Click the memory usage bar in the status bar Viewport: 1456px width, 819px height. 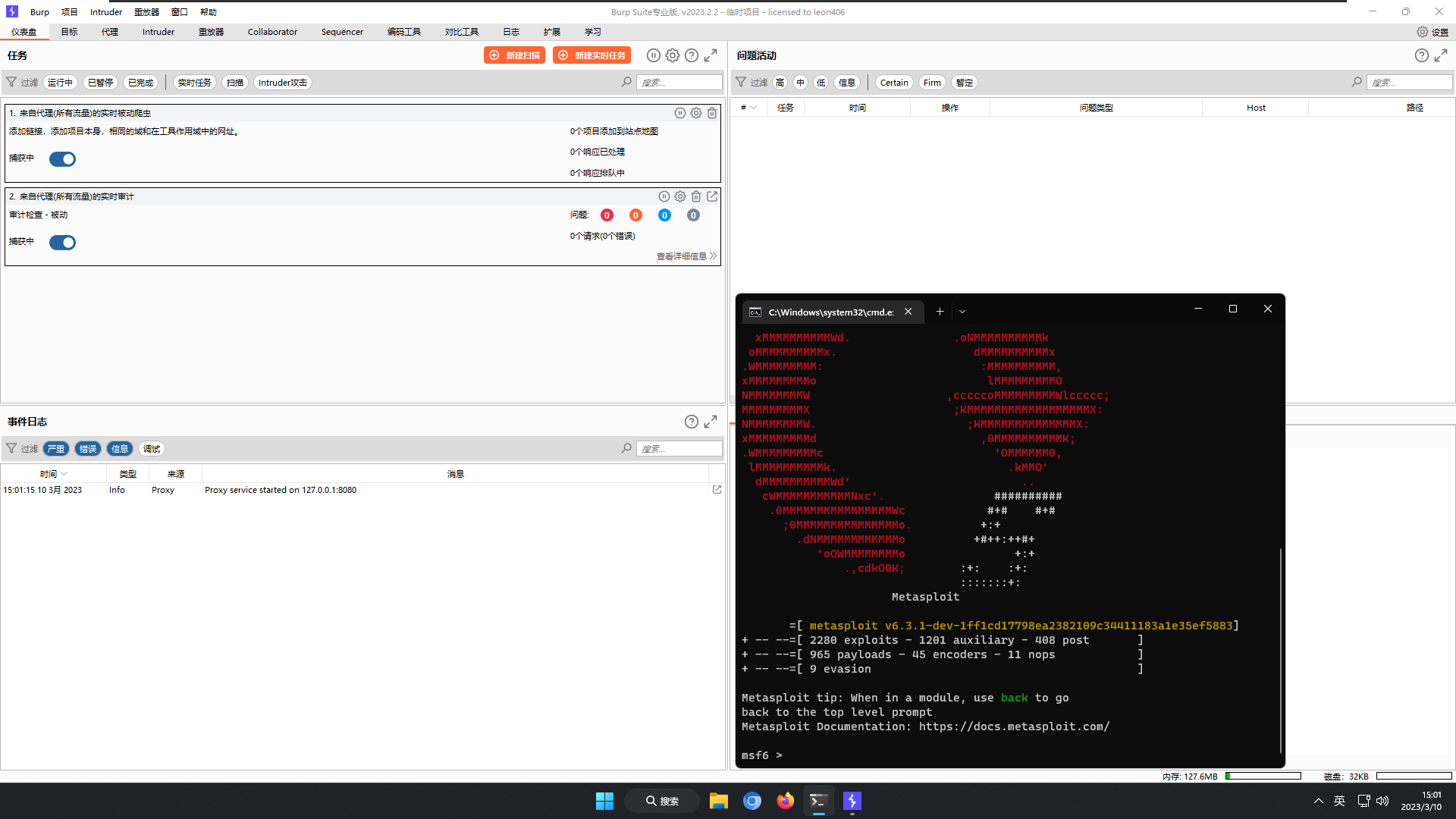[x=1263, y=776]
